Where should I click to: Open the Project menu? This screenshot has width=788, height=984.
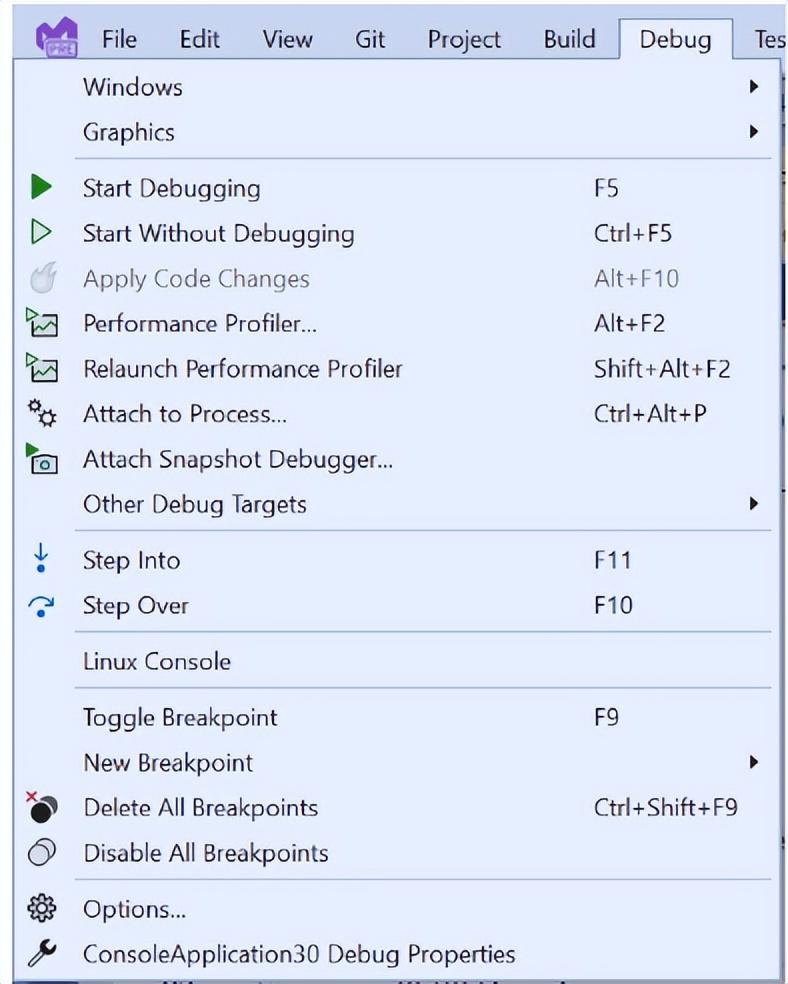click(464, 40)
